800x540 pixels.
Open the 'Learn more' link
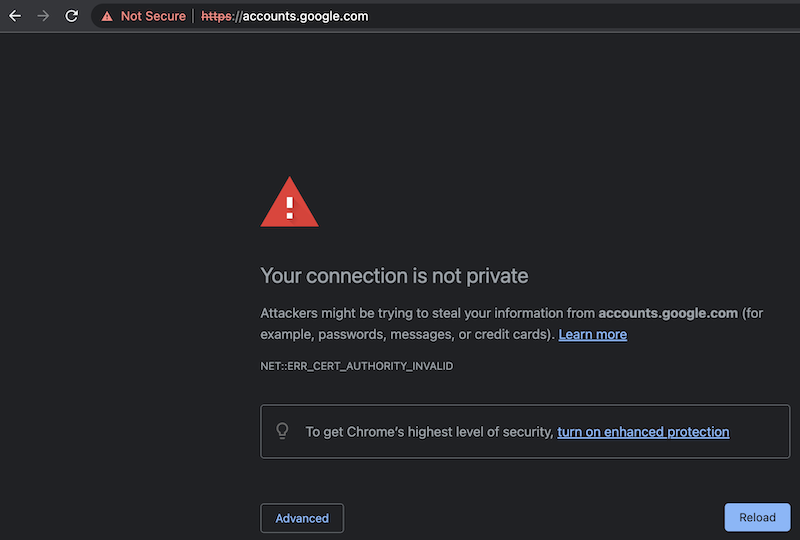[x=593, y=334]
